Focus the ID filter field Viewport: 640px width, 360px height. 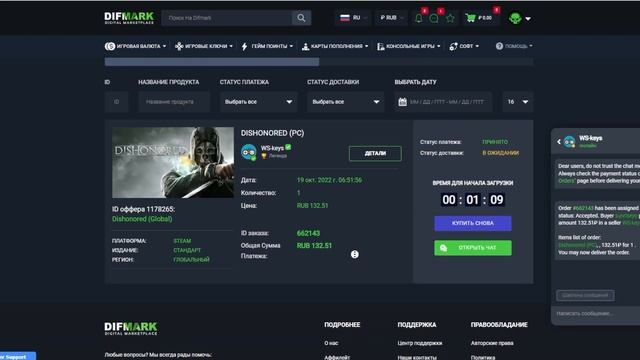point(117,102)
